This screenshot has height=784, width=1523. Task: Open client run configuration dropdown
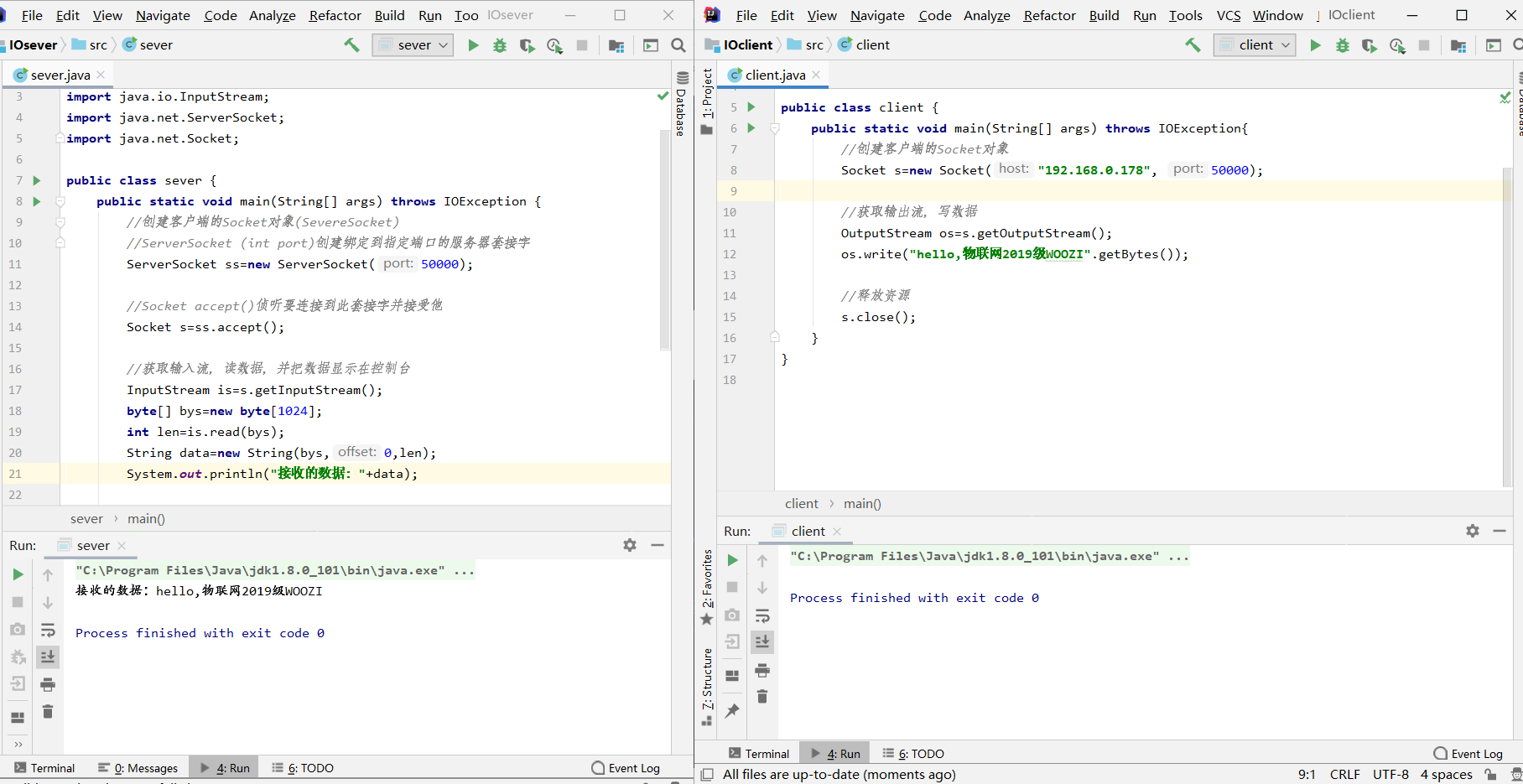point(1255,45)
